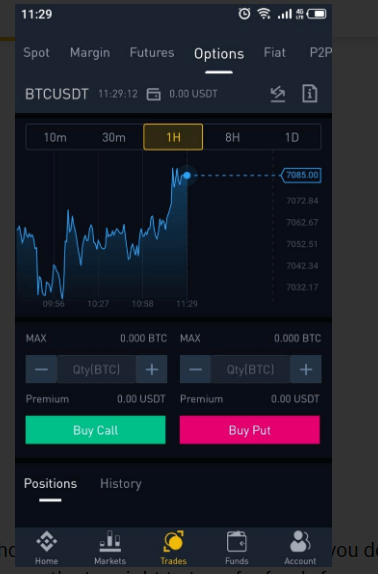Open the History tab
The image size is (378, 574).
(x=121, y=484)
